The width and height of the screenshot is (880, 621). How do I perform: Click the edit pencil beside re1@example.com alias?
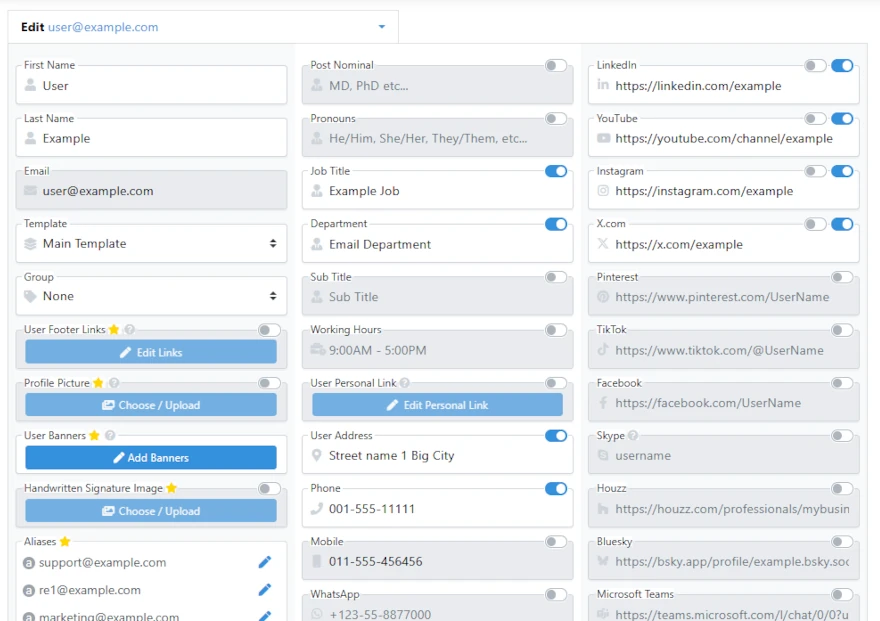point(265,590)
